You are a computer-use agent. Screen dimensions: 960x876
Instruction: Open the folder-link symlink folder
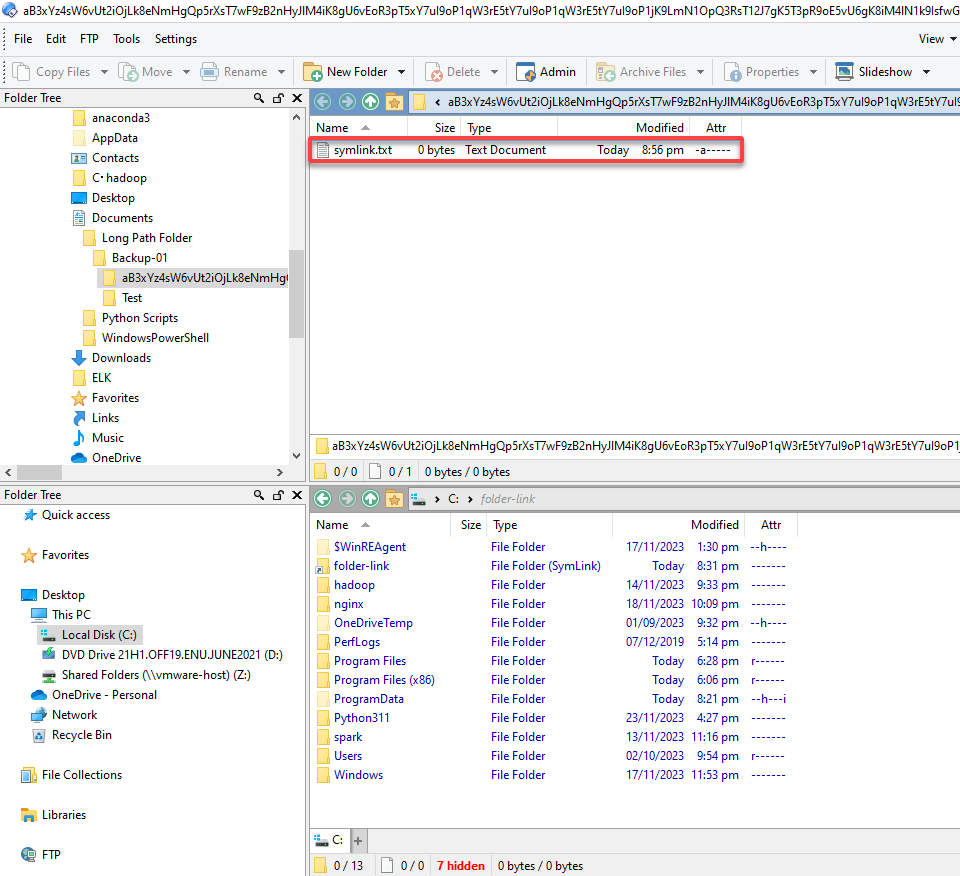[x=361, y=566]
